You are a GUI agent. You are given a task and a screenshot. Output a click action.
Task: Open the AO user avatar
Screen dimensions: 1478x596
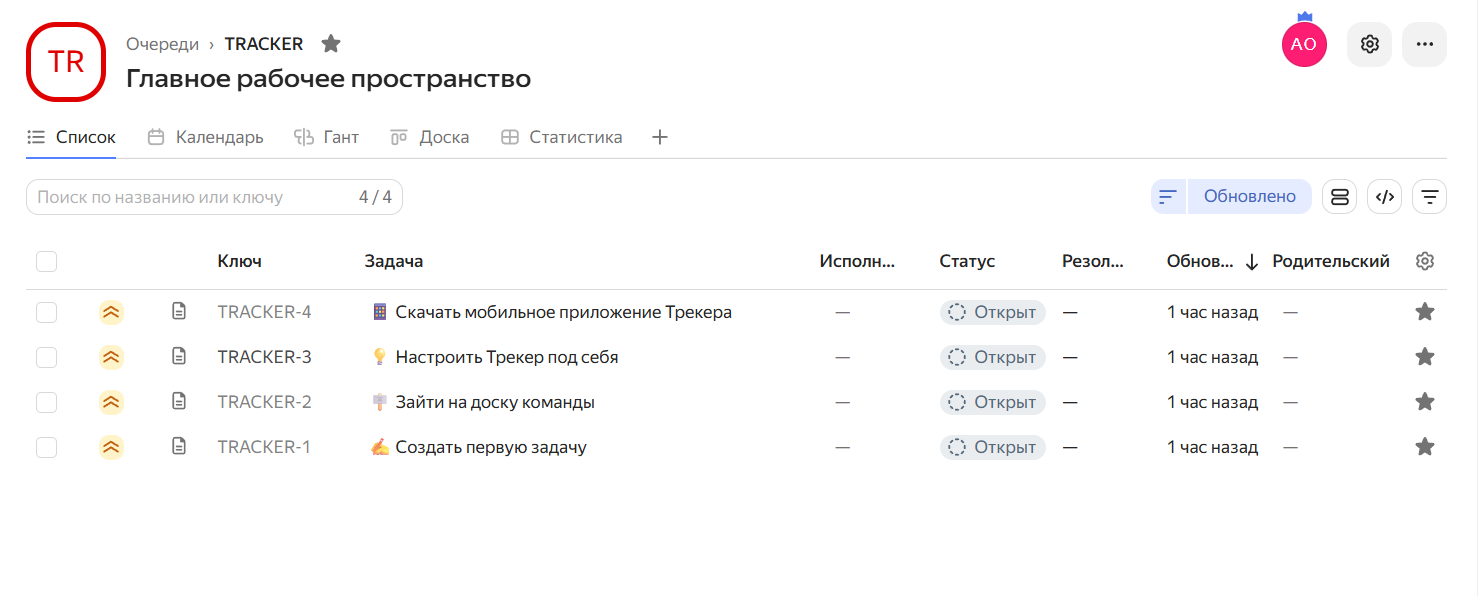[x=1304, y=44]
